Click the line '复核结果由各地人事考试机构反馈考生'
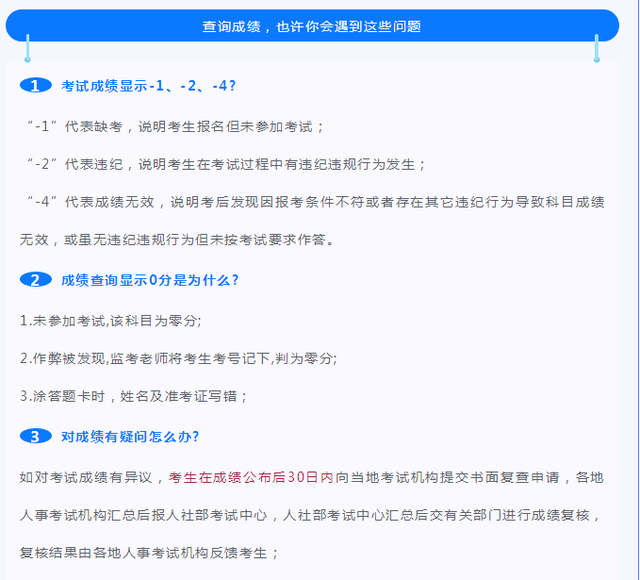This screenshot has height=580, width=640. (149, 553)
